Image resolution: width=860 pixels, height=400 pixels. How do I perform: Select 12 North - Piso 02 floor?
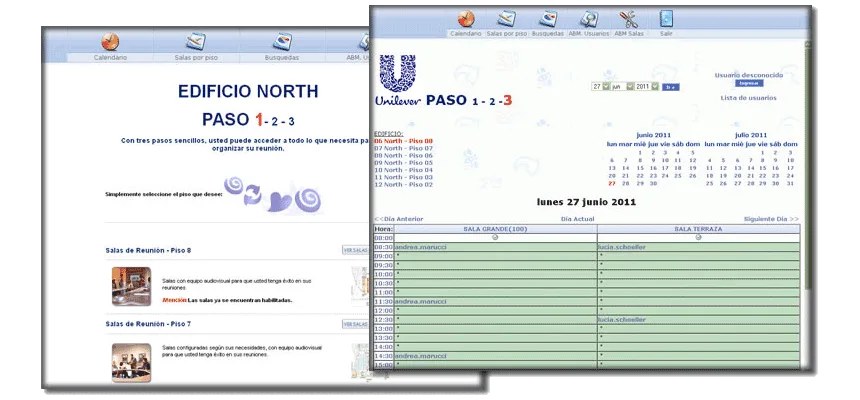[403, 184]
